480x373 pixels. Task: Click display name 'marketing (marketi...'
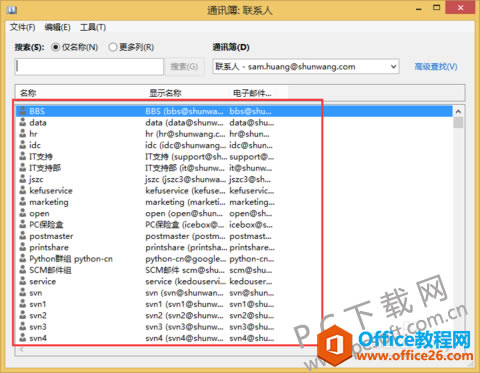point(185,202)
